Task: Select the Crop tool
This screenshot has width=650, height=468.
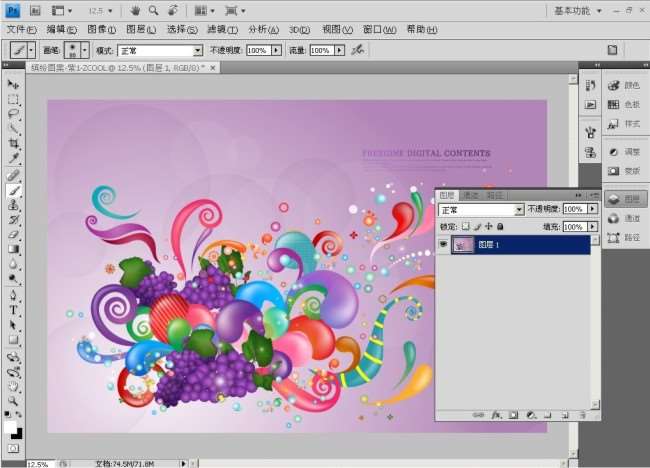Action: click(x=14, y=143)
